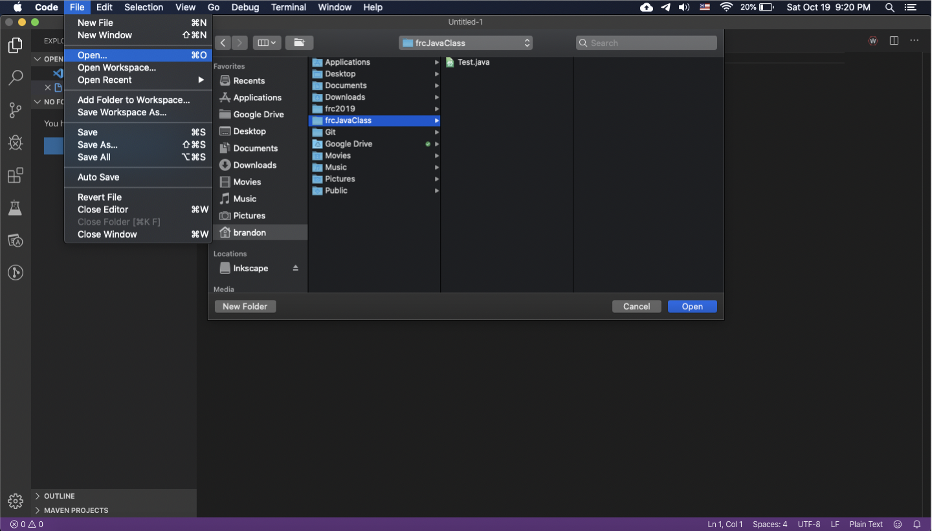Open the Search view in activity bar

coord(15,77)
